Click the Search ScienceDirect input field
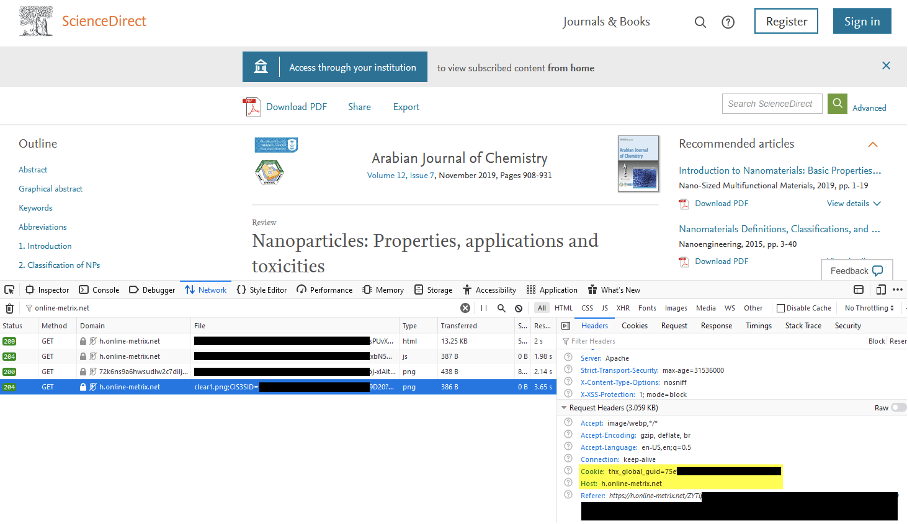This screenshot has height=524, width=908. click(772, 104)
